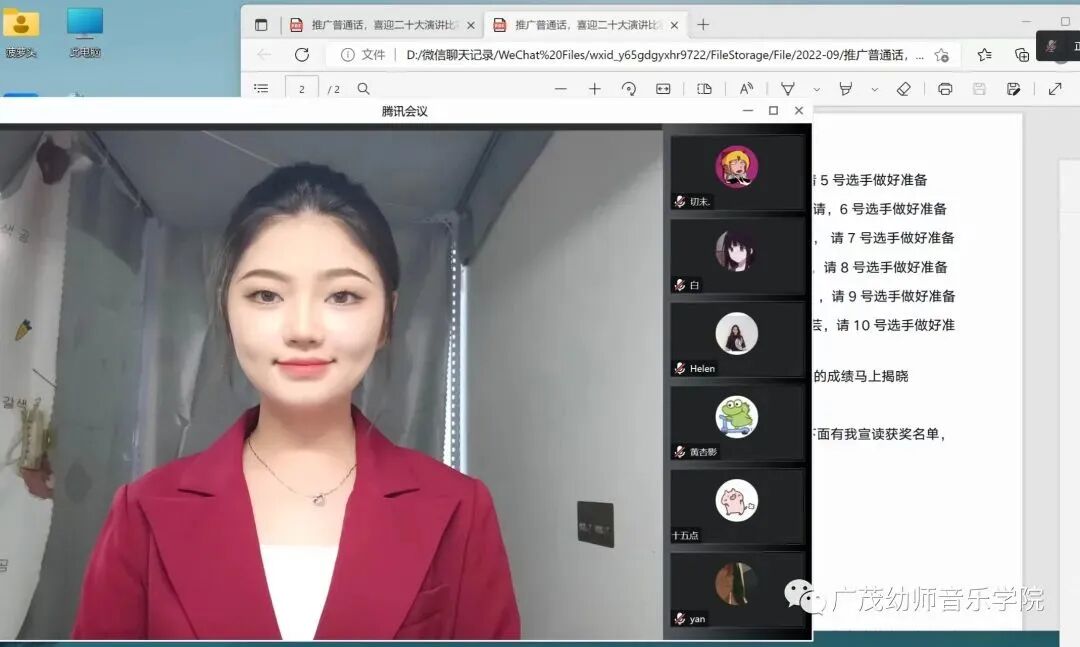Refresh the current PDF page
The height and width of the screenshot is (647, 1080).
click(x=303, y=56)
